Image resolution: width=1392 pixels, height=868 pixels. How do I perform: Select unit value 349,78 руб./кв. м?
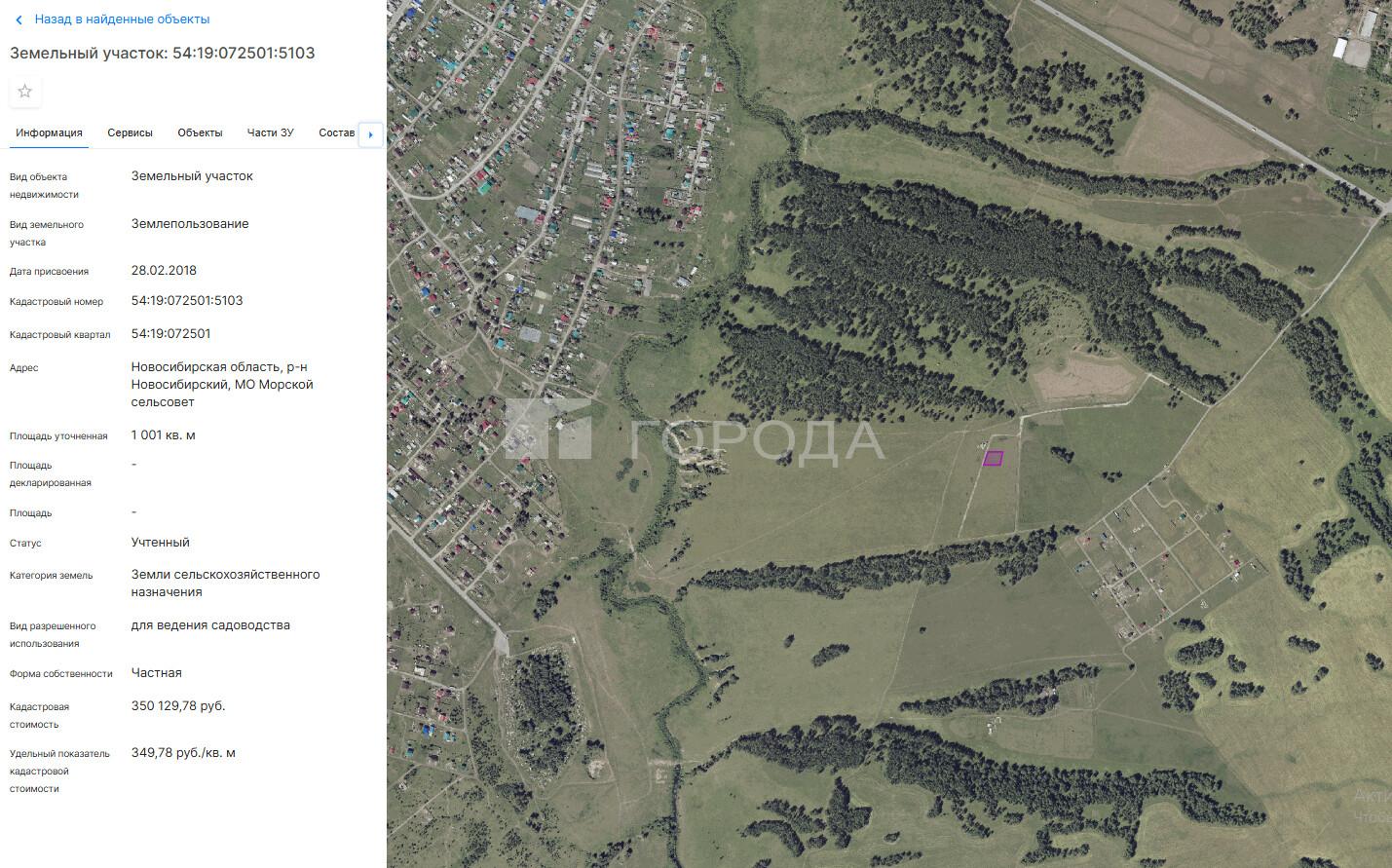coord(183,752)
